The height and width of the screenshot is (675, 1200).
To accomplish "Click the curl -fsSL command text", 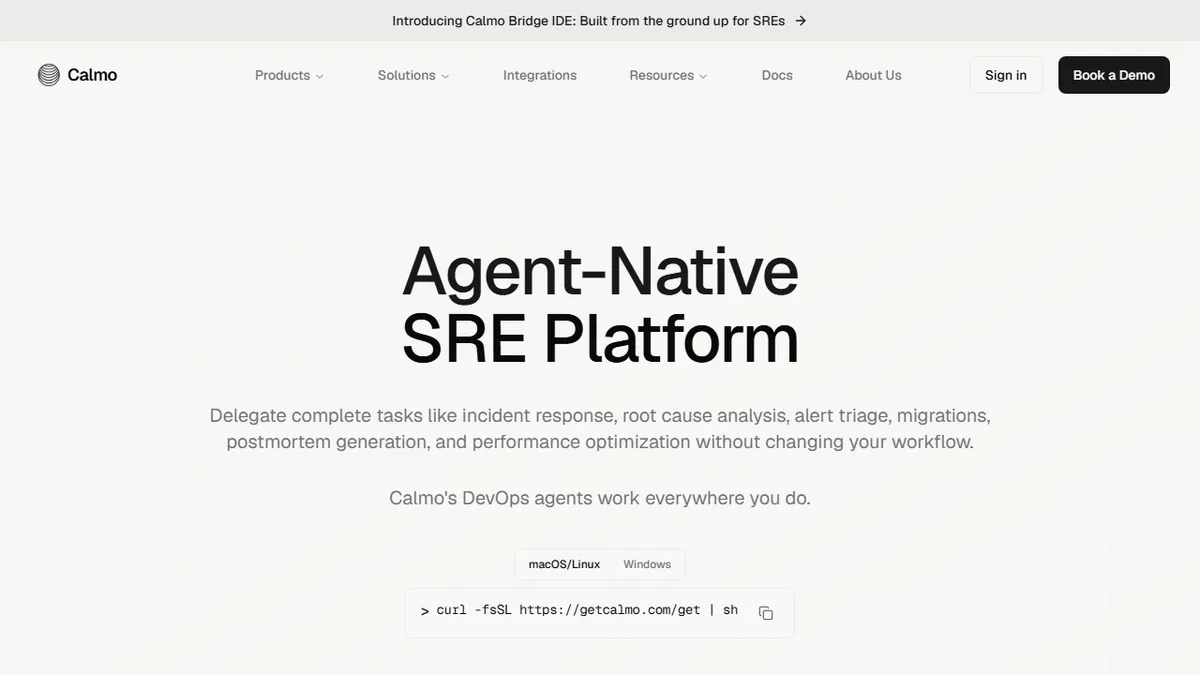I will [587, 610].
